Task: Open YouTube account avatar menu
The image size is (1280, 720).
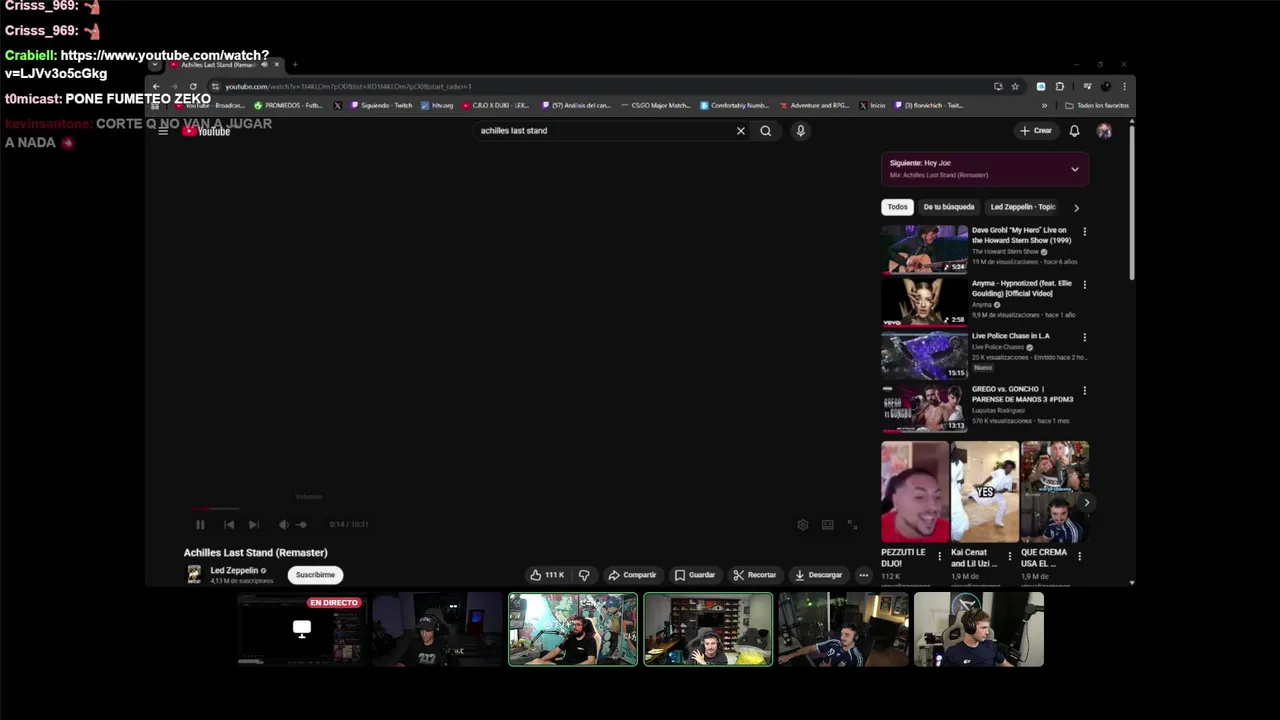Action: 1104,131
